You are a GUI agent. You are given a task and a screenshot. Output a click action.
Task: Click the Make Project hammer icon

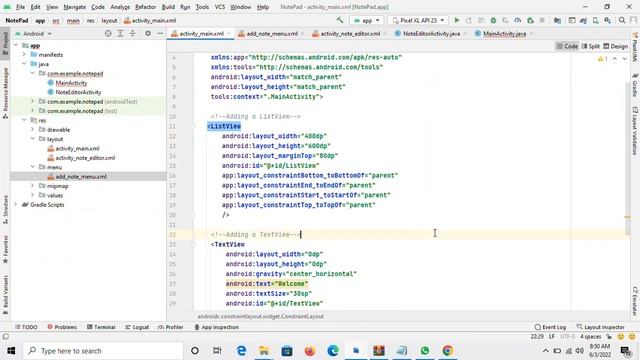coord(340,20)
